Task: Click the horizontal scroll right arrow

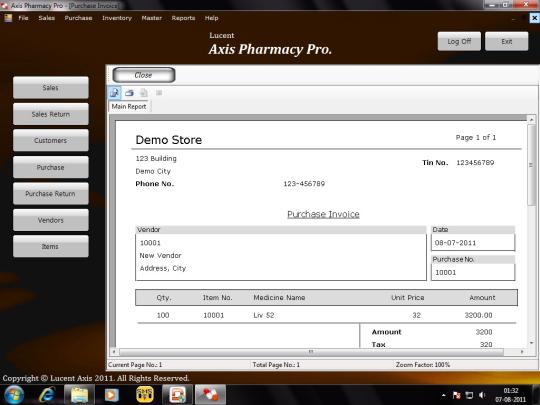Action: [522, 352]
